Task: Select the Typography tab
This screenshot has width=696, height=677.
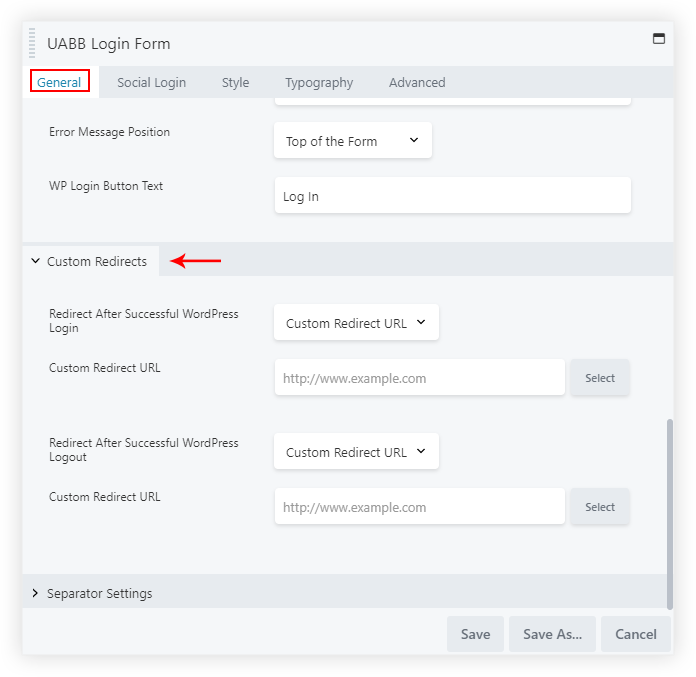Action: pyautogui.click(x=318, y=82)
